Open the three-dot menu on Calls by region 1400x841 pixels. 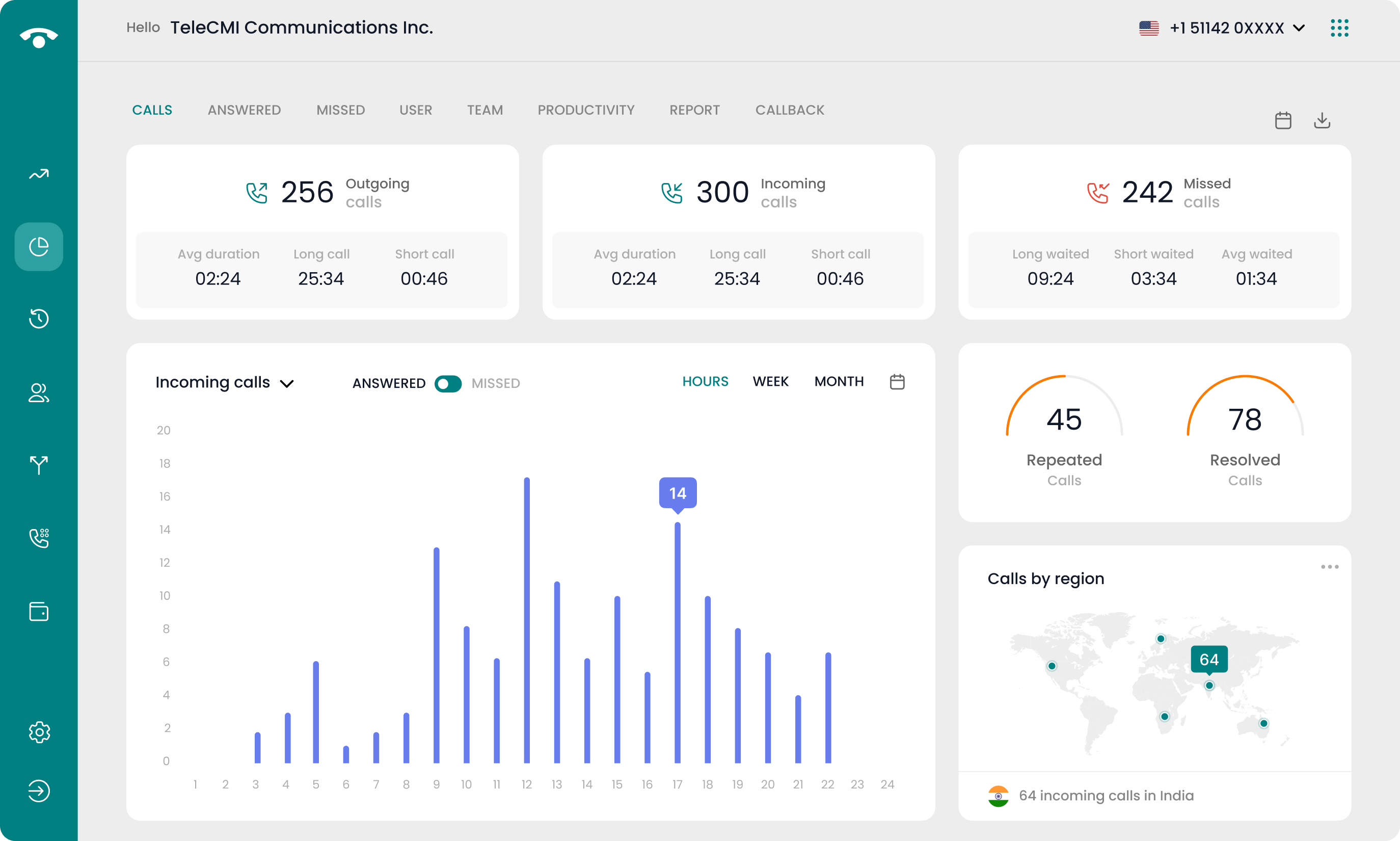(1330, 567)
